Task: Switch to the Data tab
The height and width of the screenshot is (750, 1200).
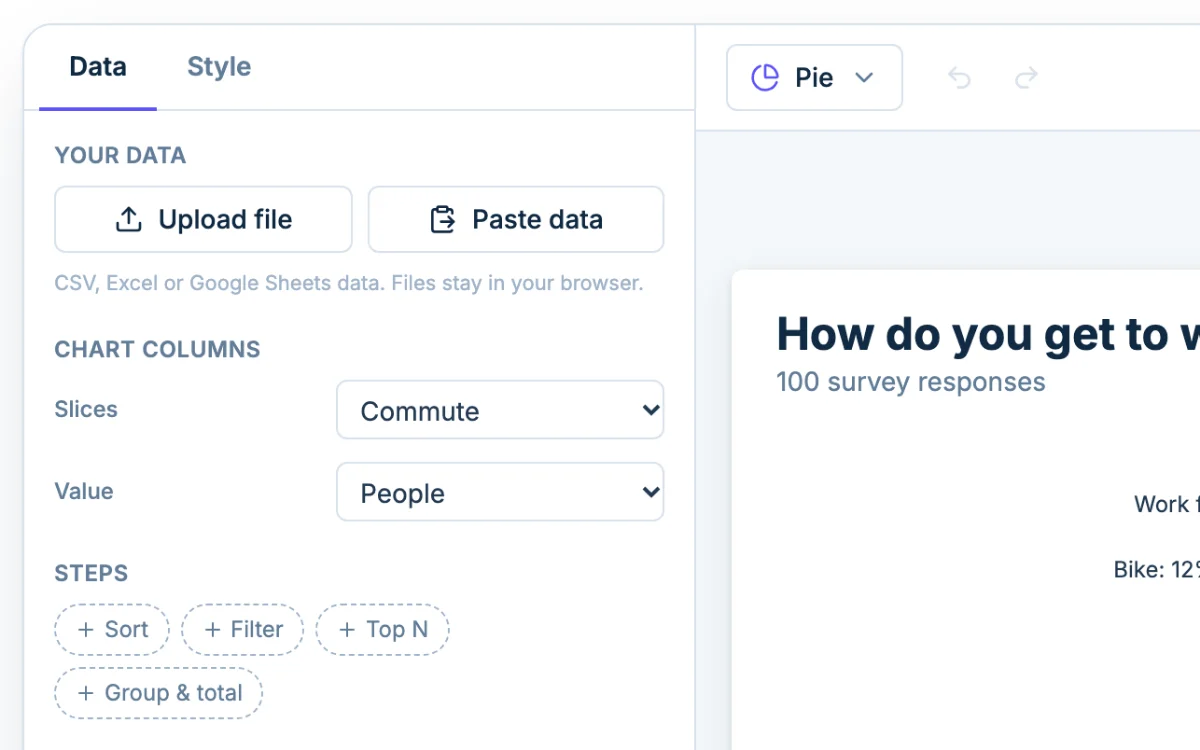Action: coord(98,67)
